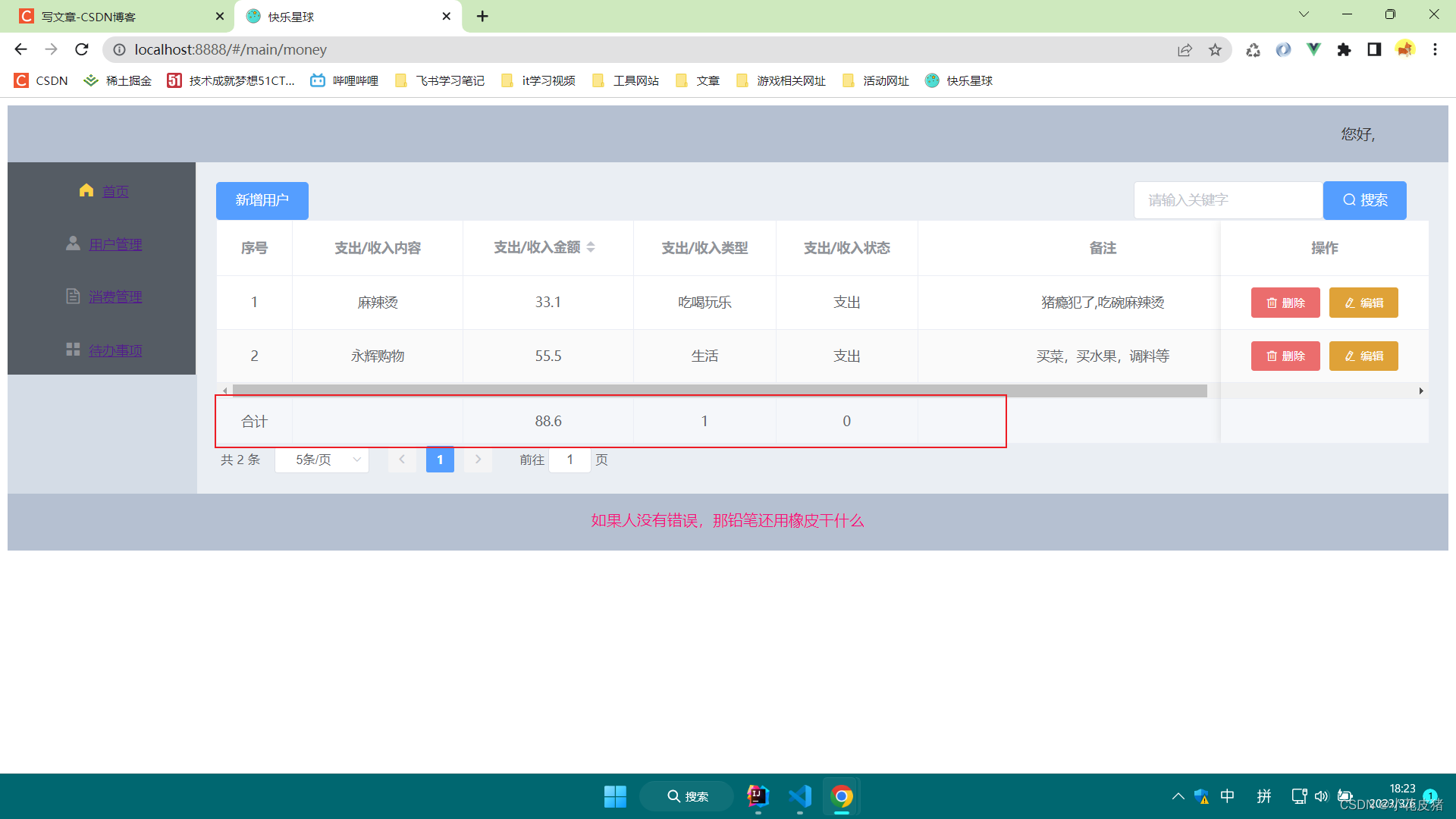Click the 请输入关键字 search input field
1456x819 pixels.
(1228, 199)
